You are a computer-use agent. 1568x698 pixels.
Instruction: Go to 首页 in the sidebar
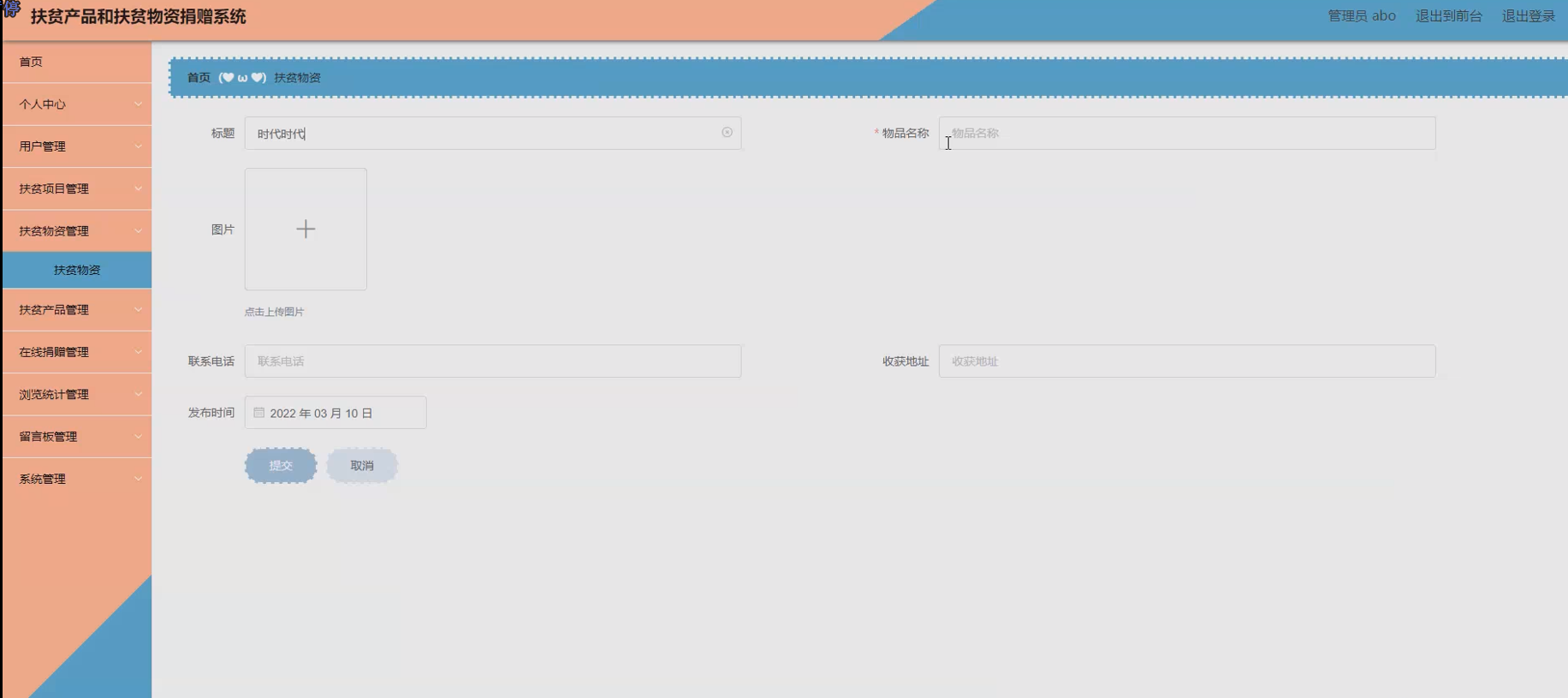[77, 62]
